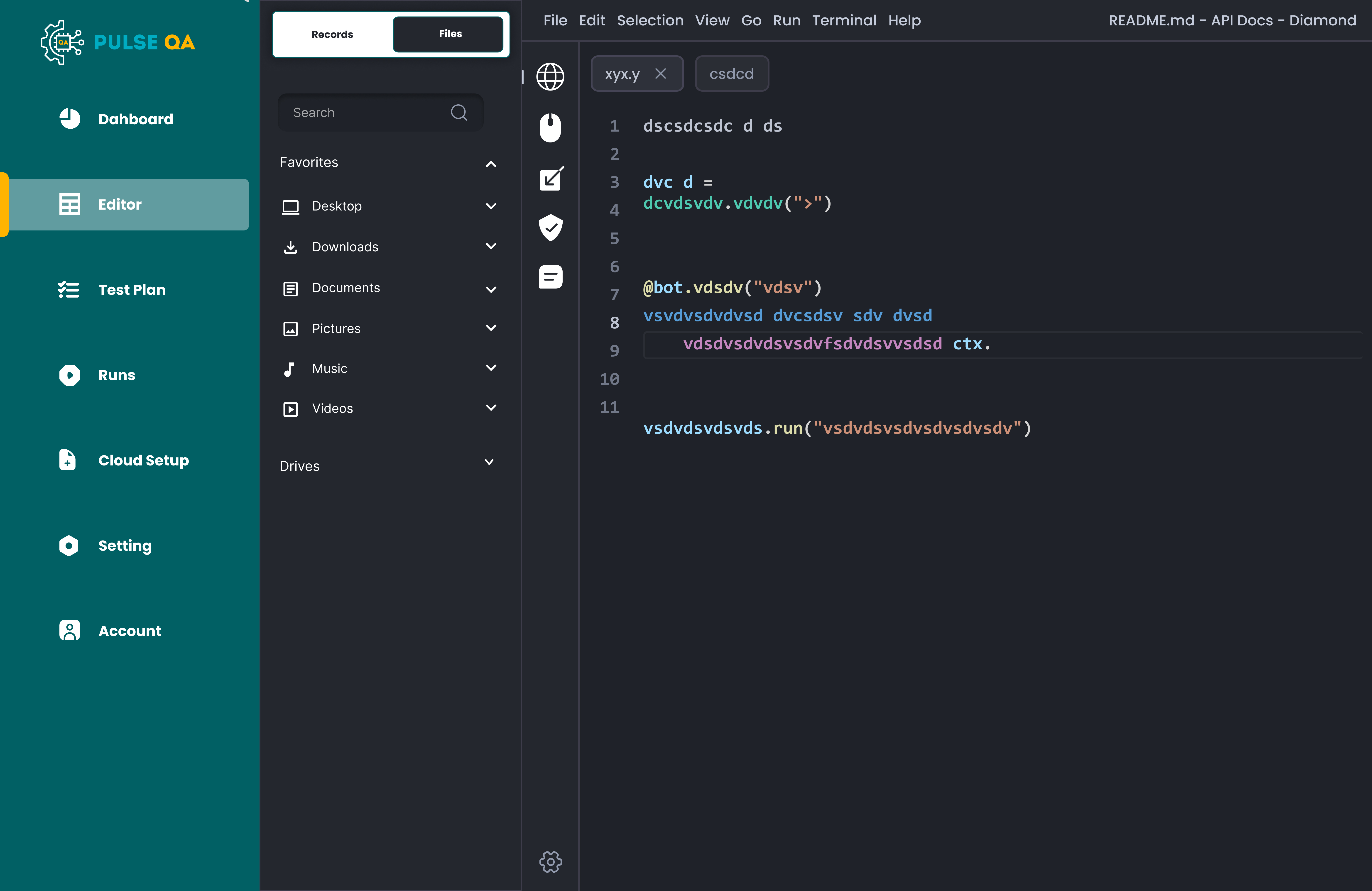
Task: Expand the Videos folder chevron
Action: (x=491, y=407)
